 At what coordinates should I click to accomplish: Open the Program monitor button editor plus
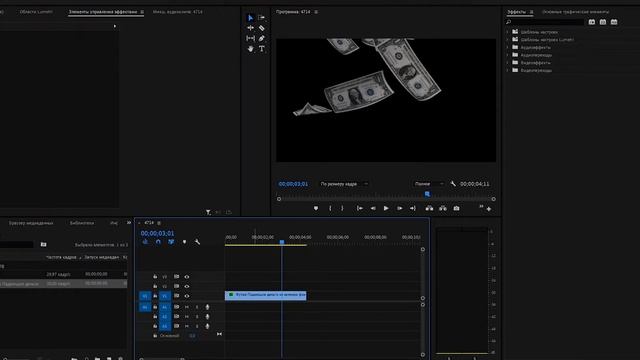click(x=489, y=209)
